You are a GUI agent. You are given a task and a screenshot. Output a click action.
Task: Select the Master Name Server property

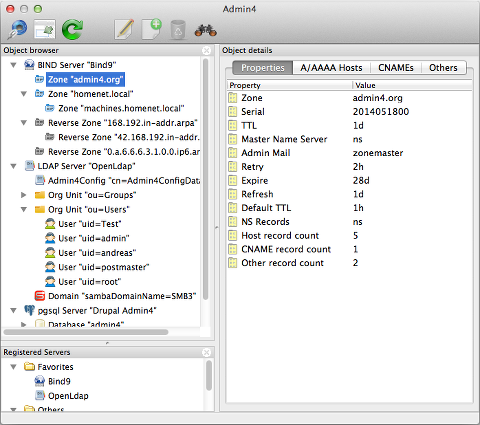point(284,139)
